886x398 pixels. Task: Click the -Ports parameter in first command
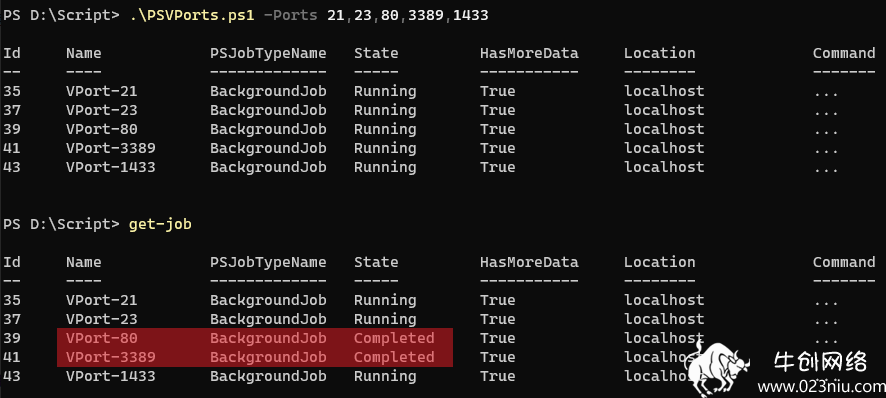click(290, 15)
